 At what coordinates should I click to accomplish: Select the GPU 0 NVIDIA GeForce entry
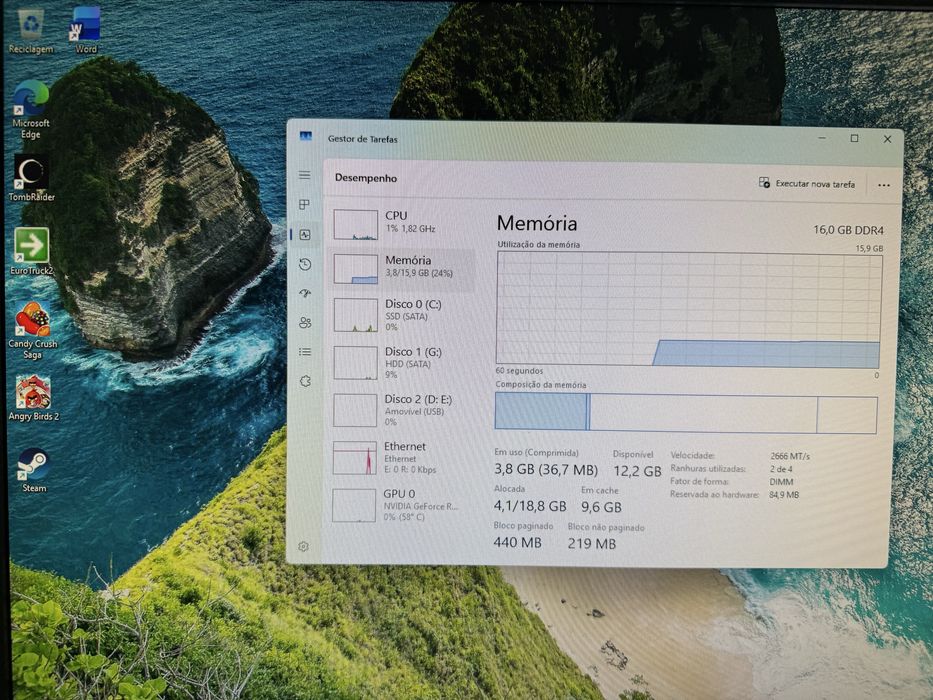(x=402, y=505)
